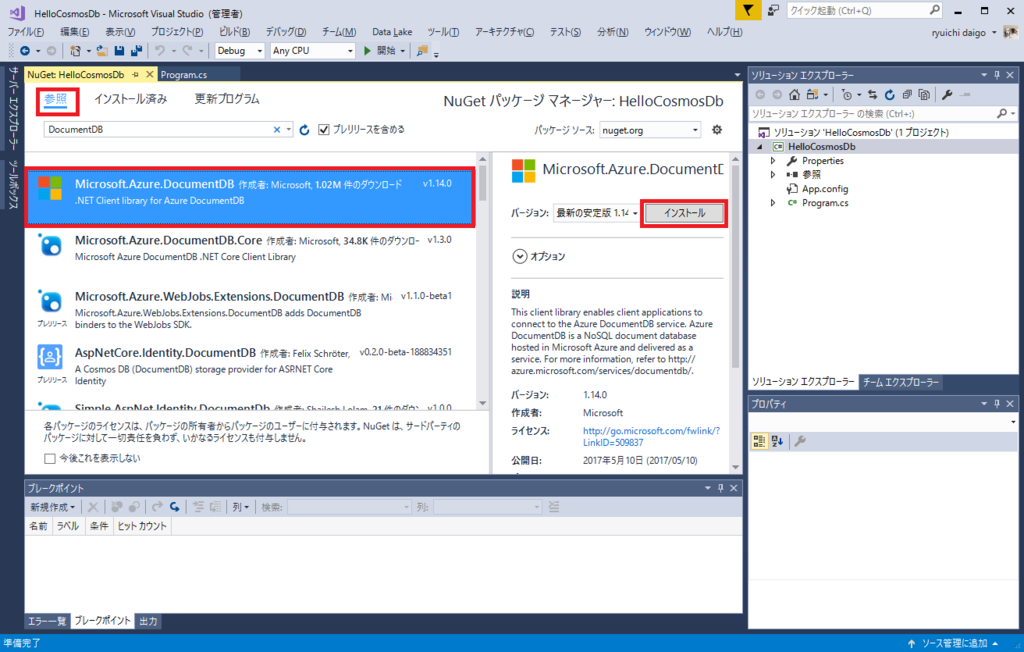Open Breakpoints Columns dropdown

point(240,507)
